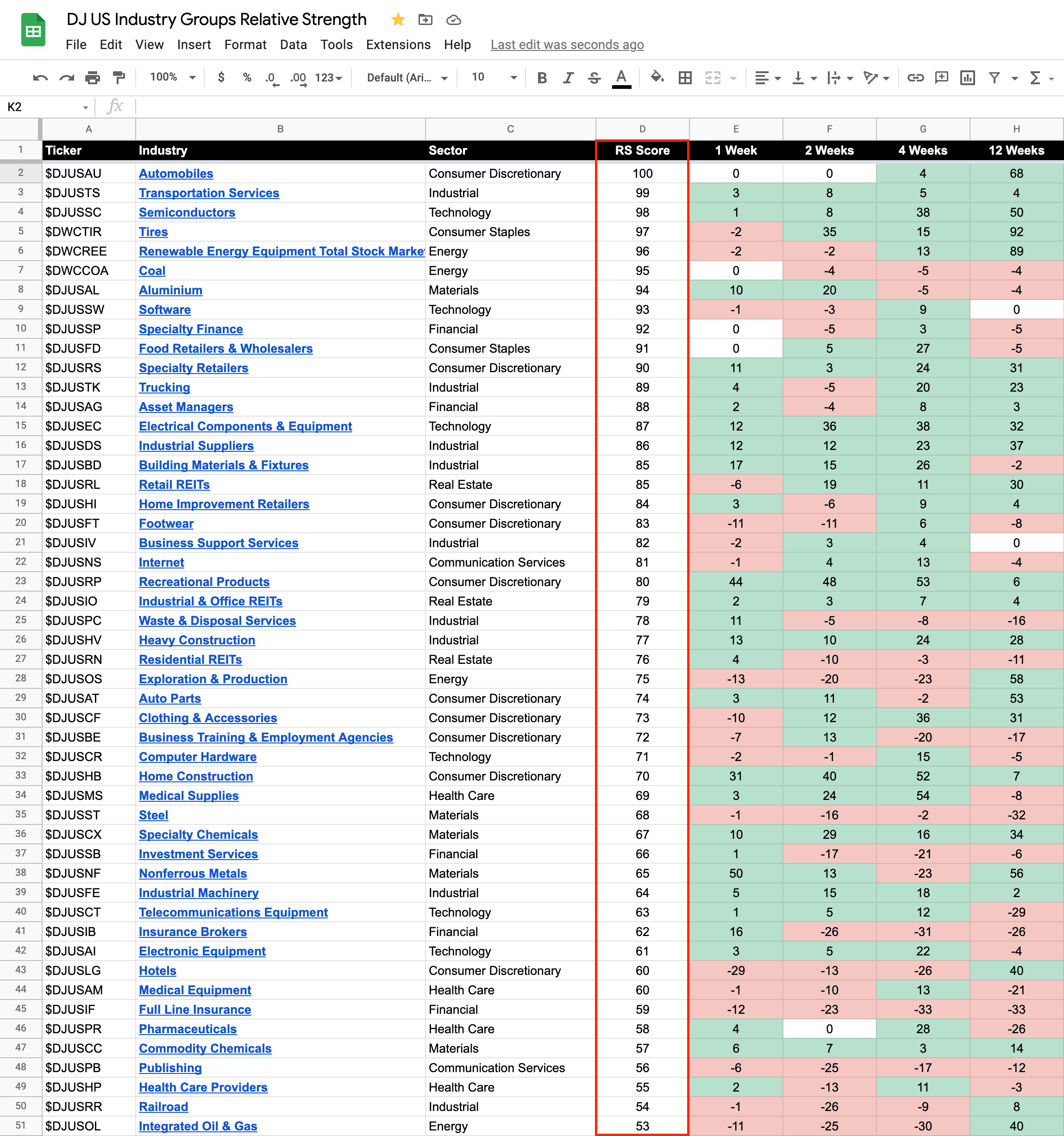
Task: Toggle bold formatting
Action: pos(542,77)
